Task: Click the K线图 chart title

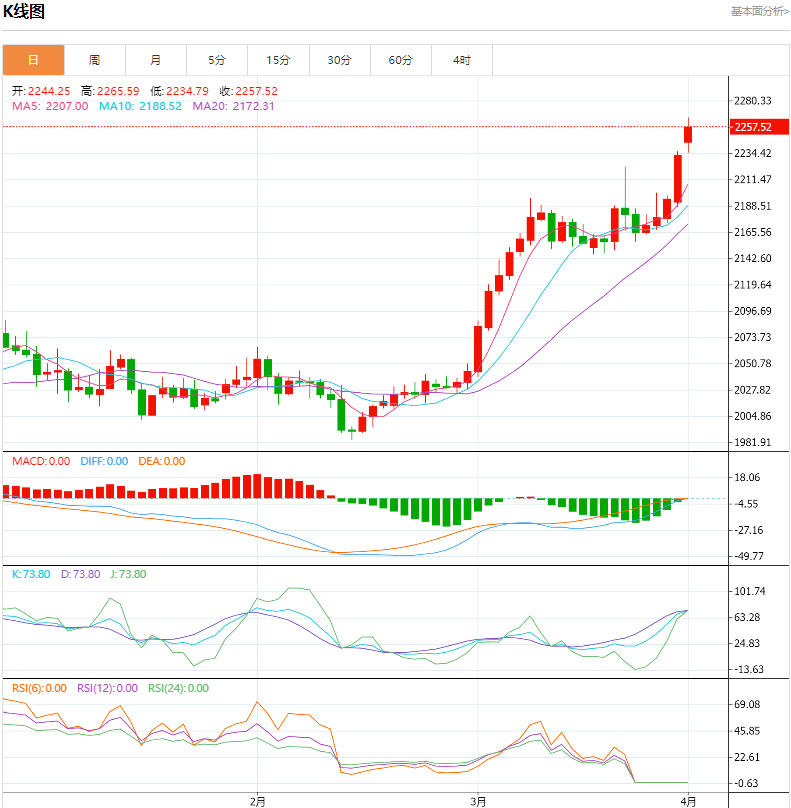Action: (24, 11)
